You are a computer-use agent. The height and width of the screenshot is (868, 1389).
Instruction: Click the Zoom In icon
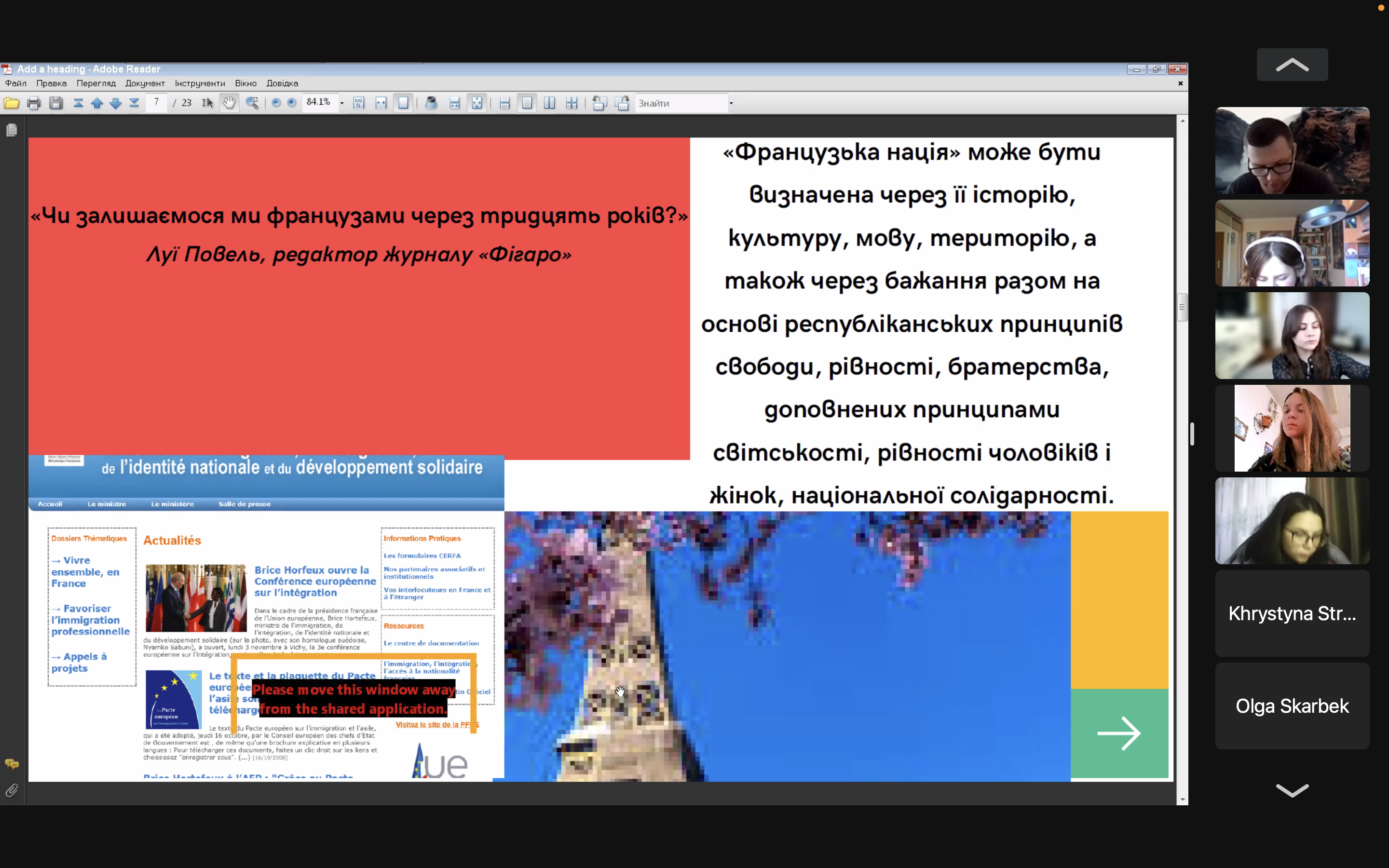(292, 103)
